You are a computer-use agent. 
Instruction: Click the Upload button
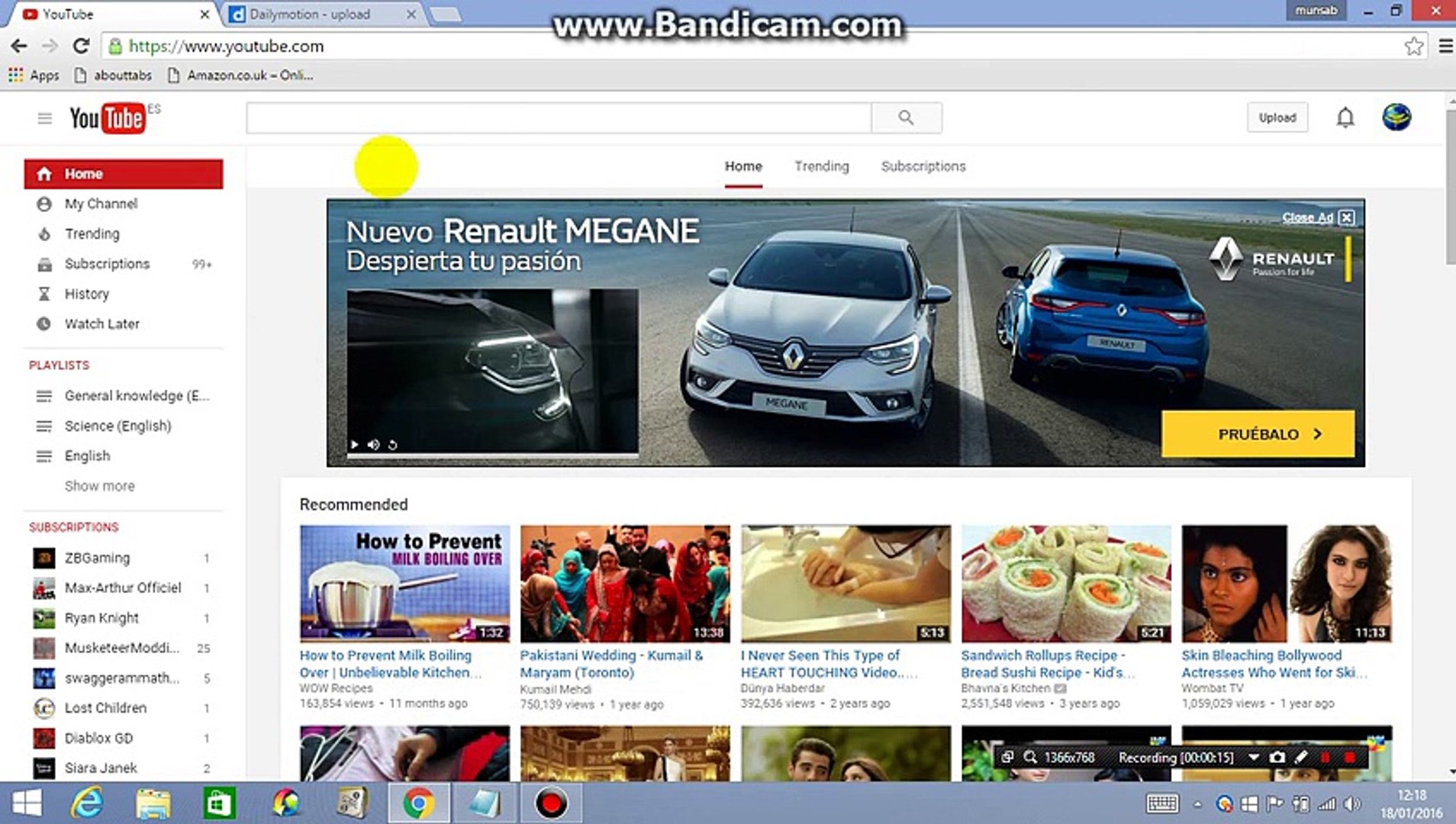[1277, 117]
